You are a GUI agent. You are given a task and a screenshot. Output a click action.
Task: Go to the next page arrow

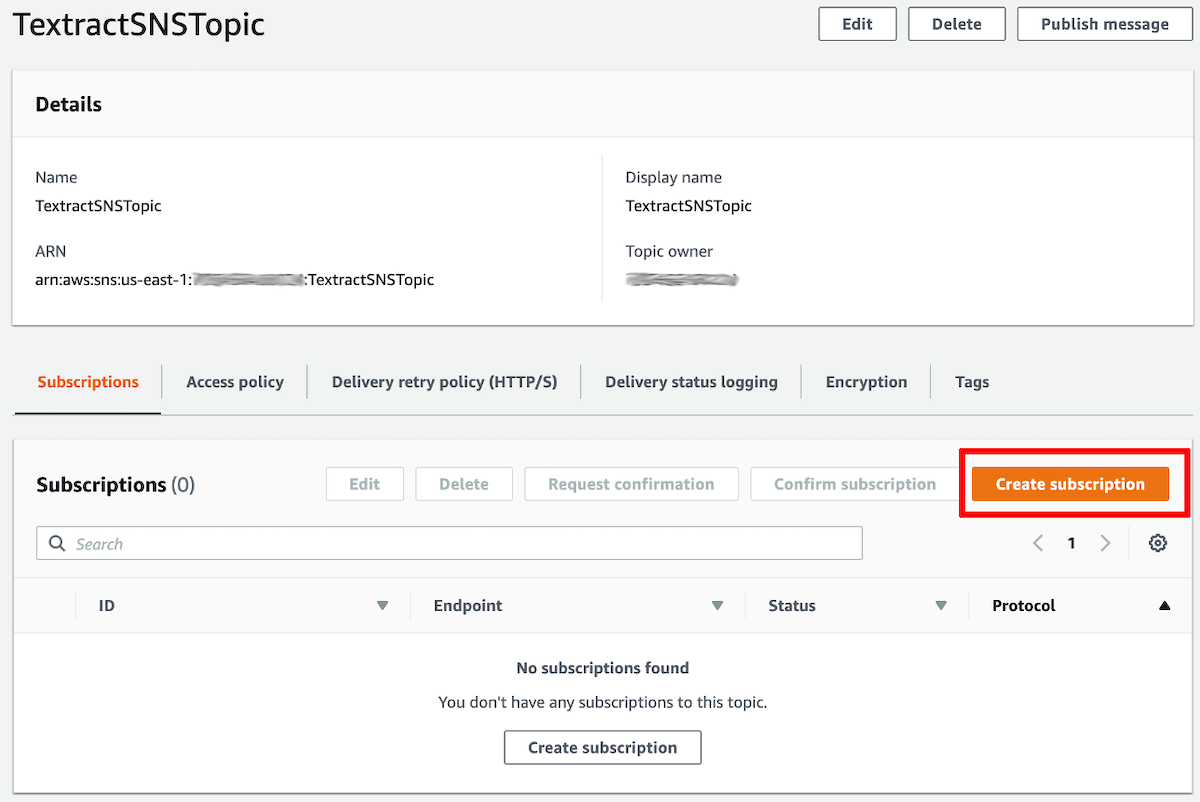(x=1105, y=543)
